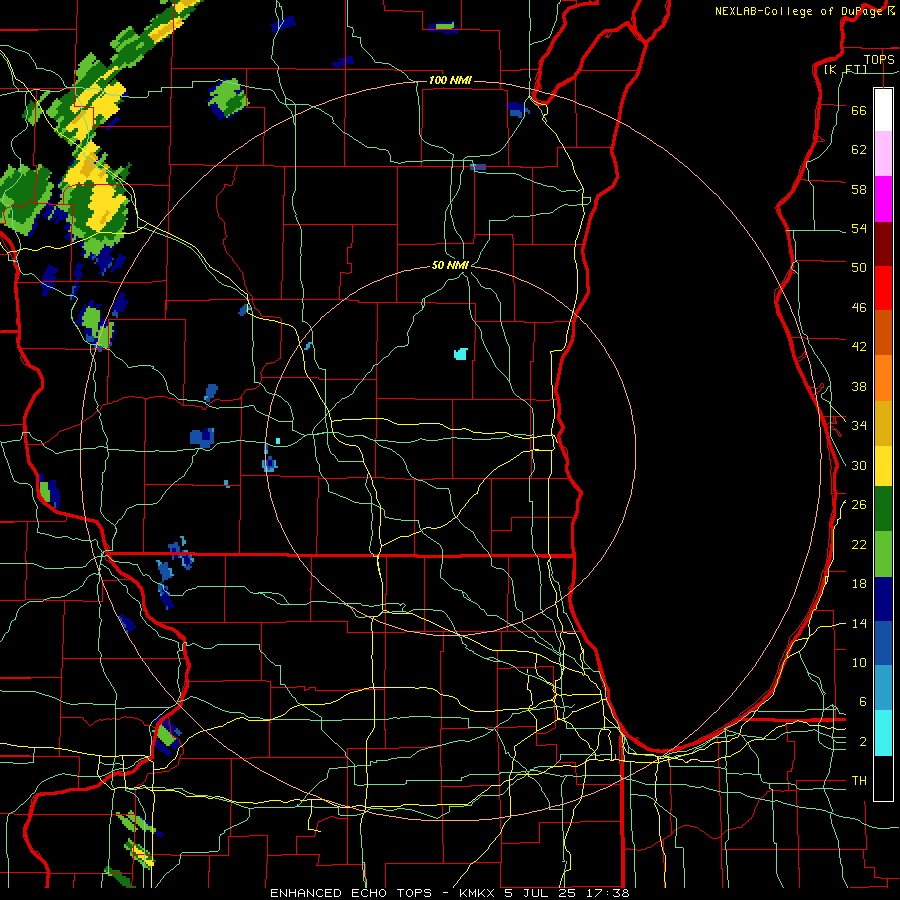Click the legend value 42

pyautogui.click(x=859, y=346)
